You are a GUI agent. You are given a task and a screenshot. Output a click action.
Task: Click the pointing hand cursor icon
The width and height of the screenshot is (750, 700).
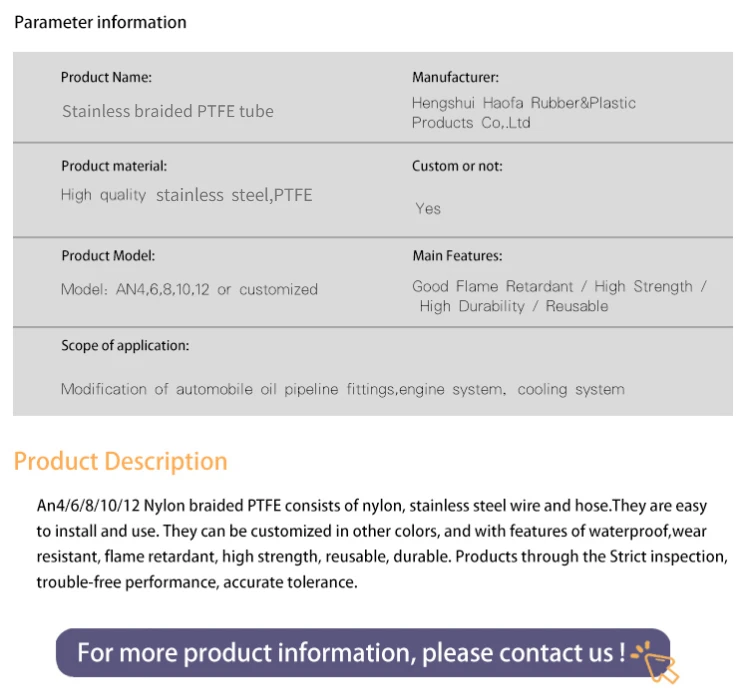(658, 660)
